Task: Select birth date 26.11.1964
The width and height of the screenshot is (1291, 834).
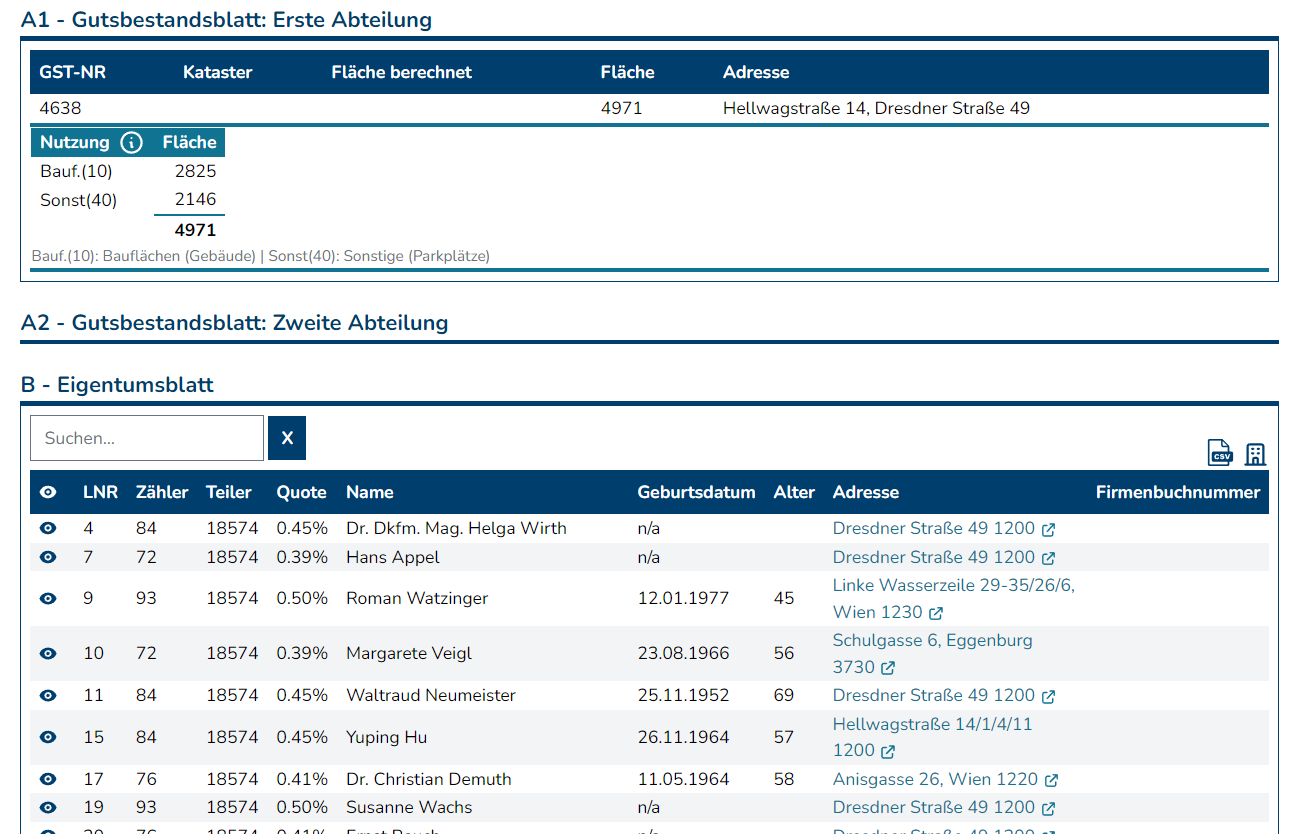Action: tap(684, 737)
